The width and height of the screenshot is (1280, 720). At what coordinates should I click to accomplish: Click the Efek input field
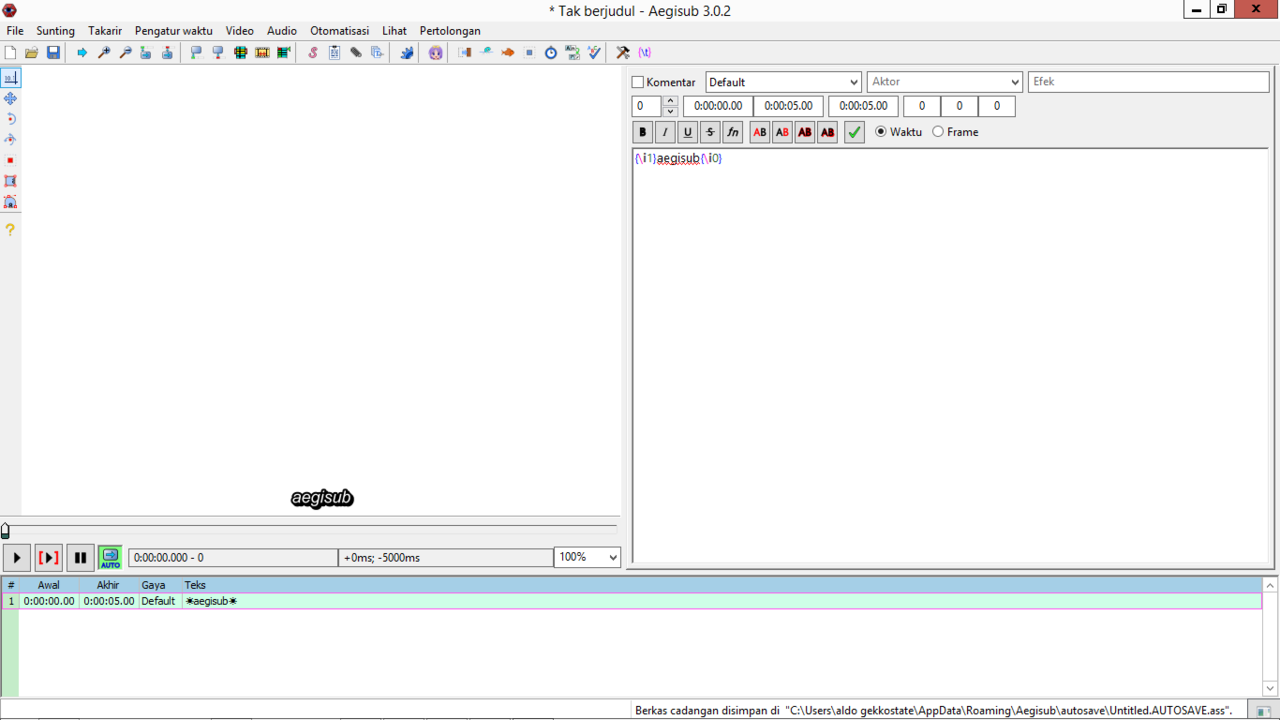[1149, 82]
